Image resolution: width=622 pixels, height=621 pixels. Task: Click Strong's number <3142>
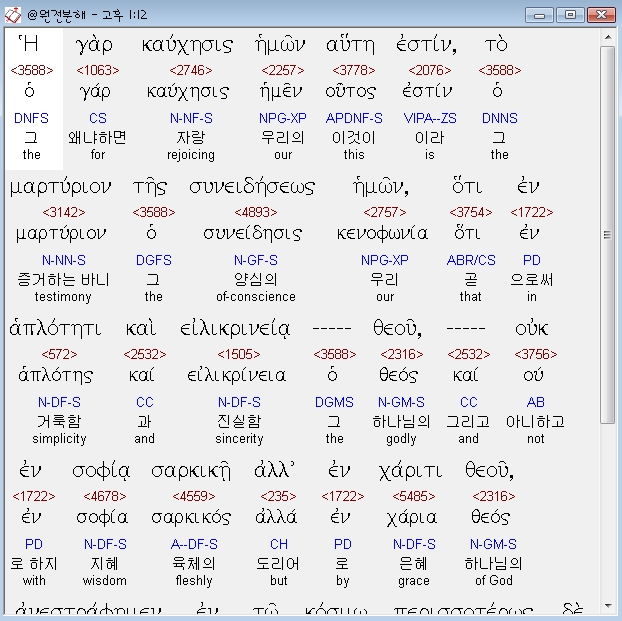[x=64, y=212]
